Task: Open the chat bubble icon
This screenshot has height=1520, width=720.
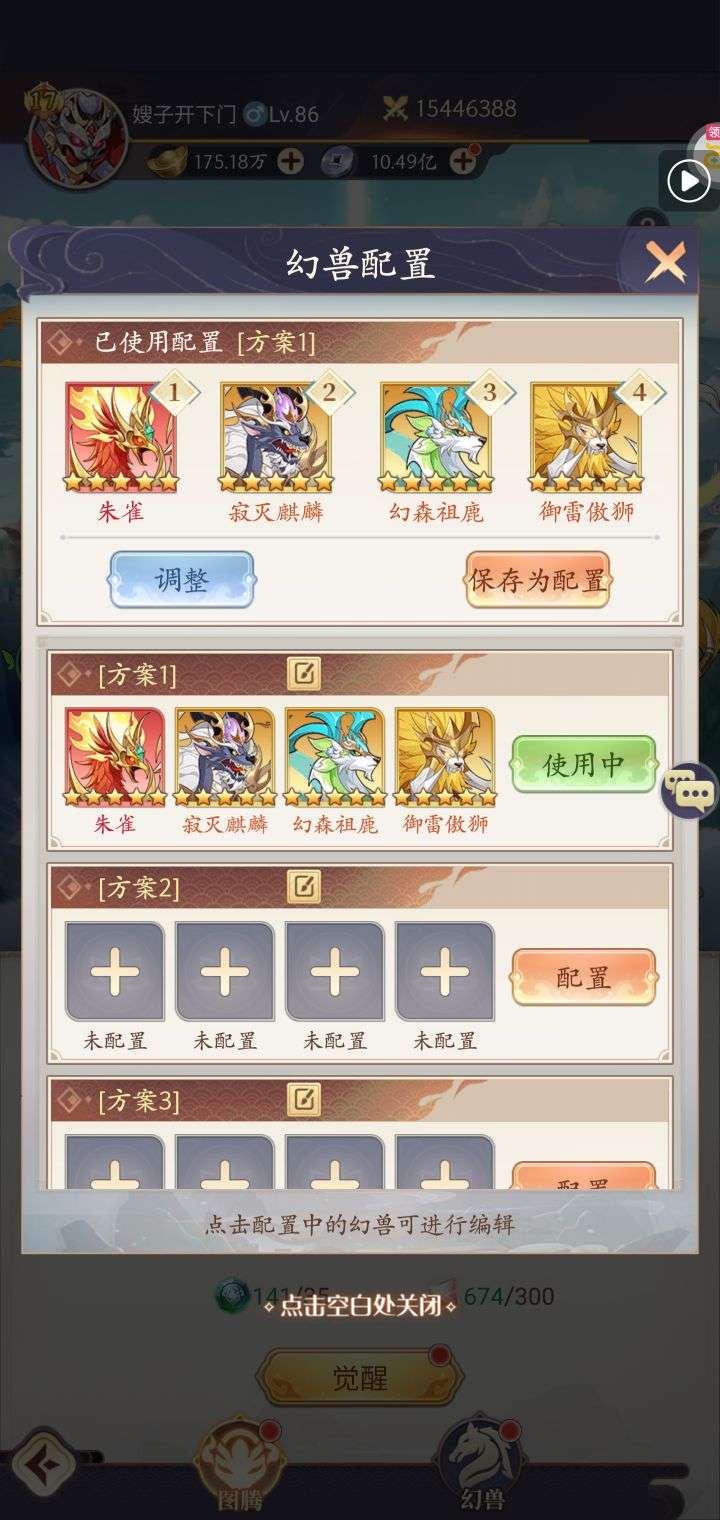Action: pos(689,792)
